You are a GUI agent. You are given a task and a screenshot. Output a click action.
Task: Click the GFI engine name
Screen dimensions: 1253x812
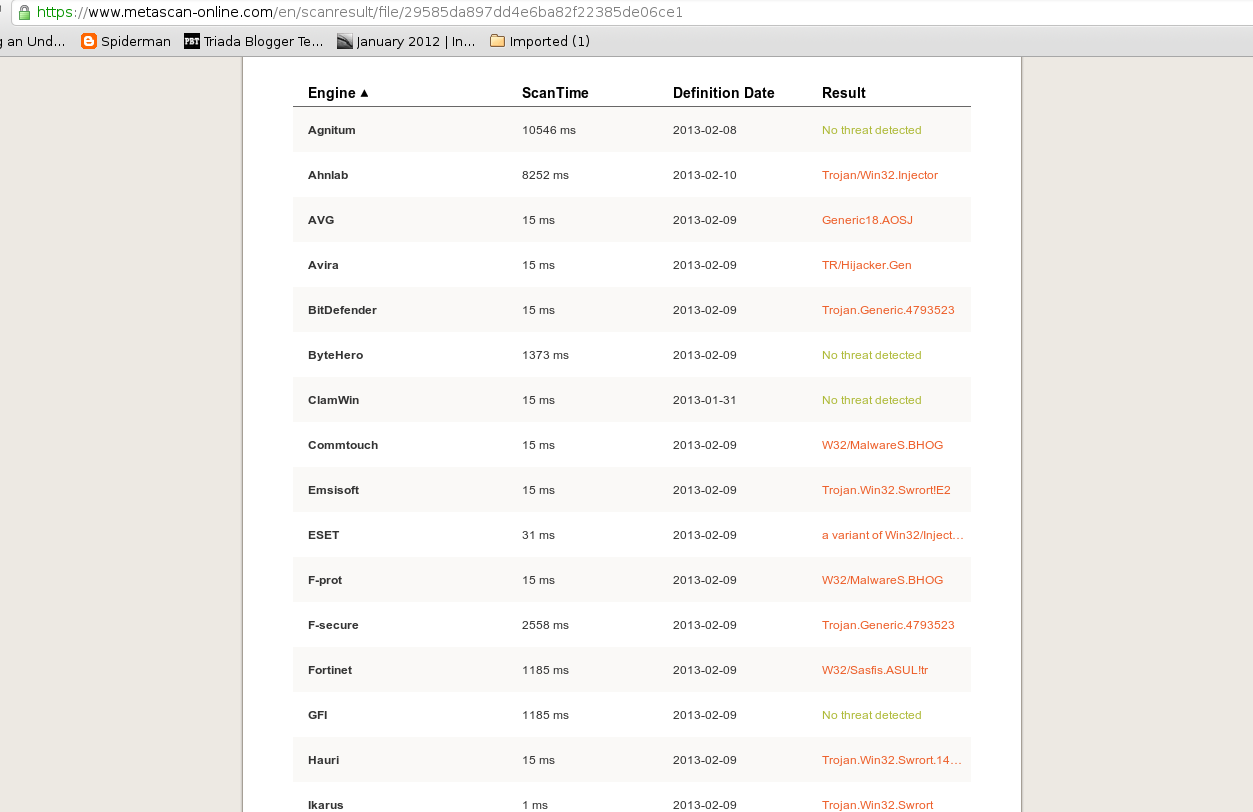coord(318,715)
